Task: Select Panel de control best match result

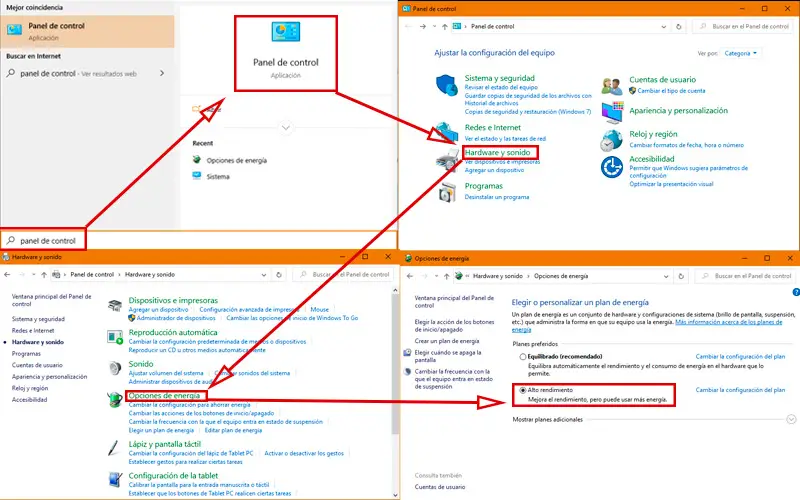Action: coord(87,31)
